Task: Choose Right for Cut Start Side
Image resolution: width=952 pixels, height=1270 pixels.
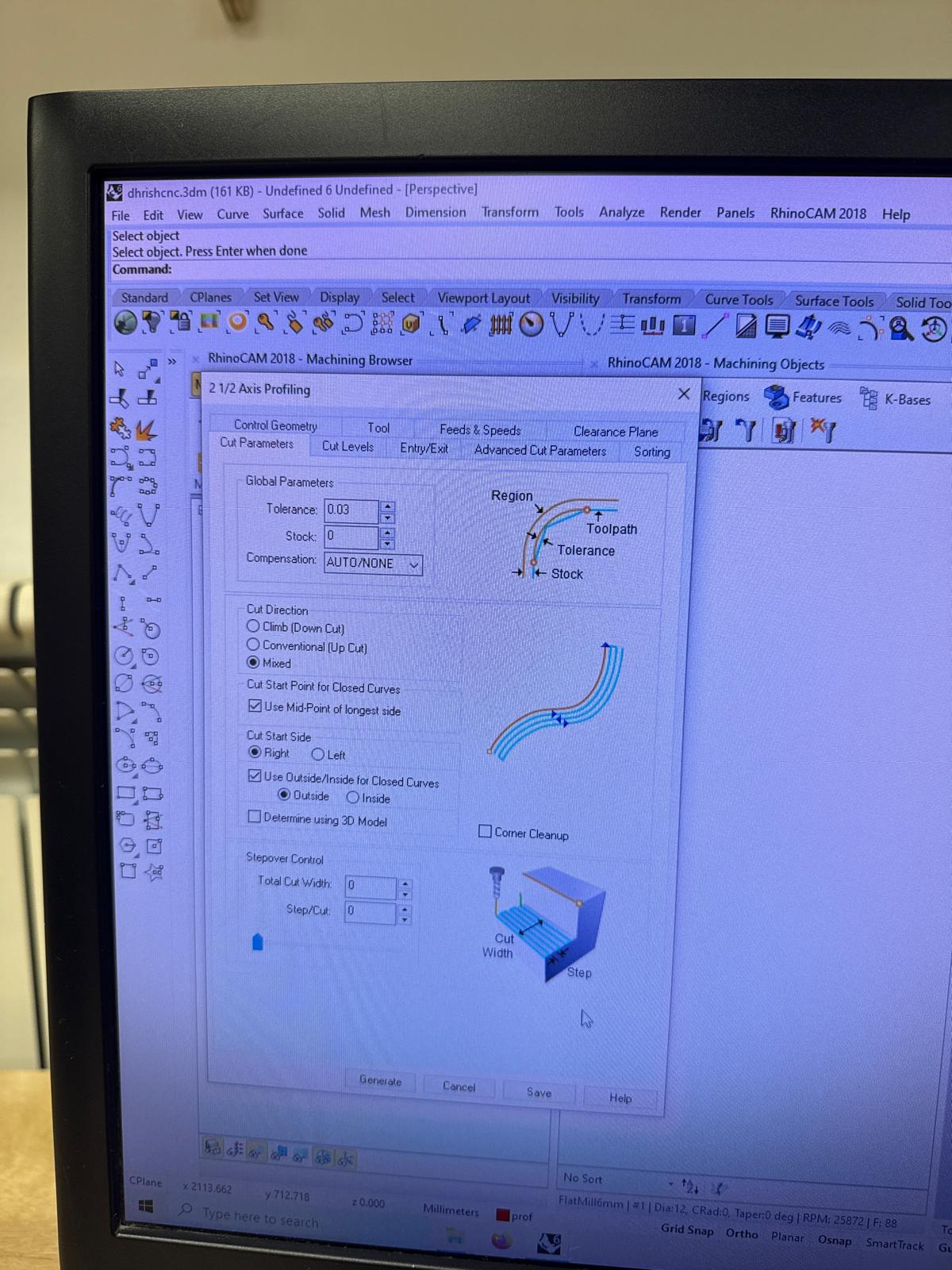Action: pos(255,752)
